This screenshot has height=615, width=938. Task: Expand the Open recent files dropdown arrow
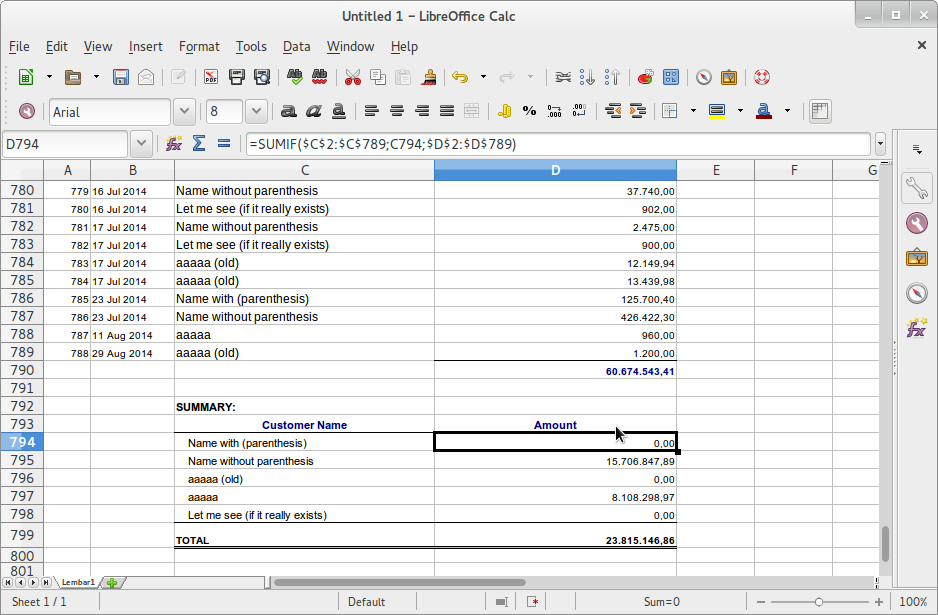point(96,77)
